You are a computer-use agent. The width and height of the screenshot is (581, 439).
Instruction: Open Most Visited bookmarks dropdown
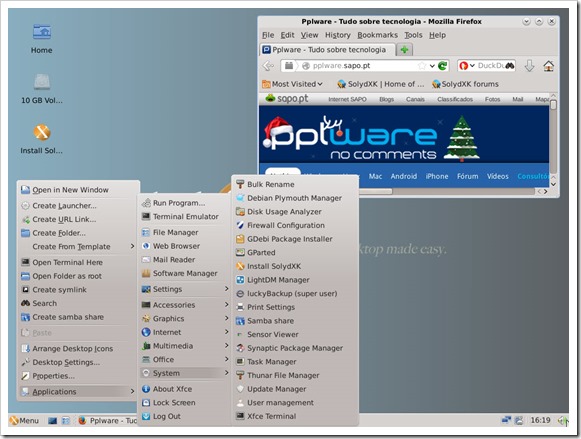click(x=292, y=84)
